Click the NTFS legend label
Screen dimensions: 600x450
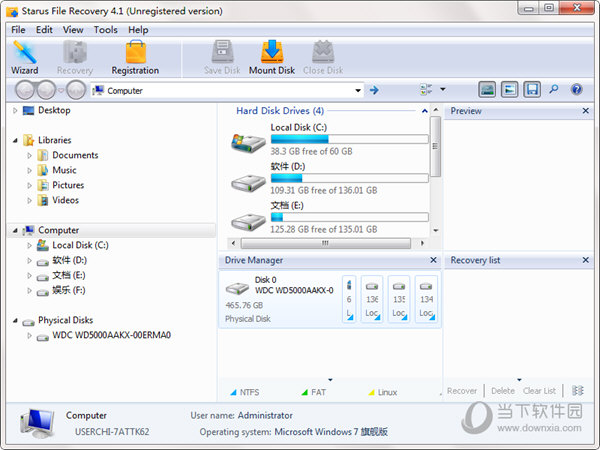click(249, 392)
